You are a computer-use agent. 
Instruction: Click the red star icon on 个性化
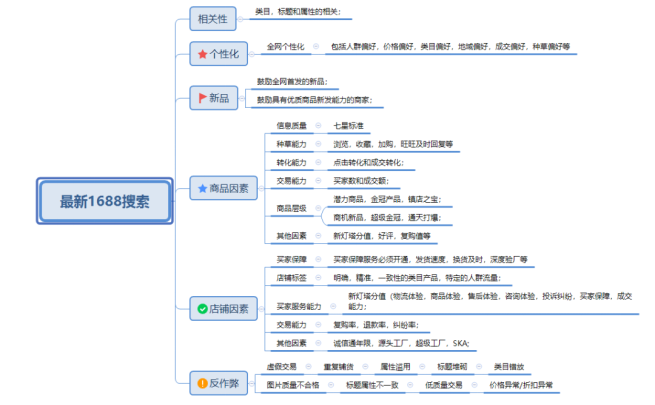click(203, 53)
